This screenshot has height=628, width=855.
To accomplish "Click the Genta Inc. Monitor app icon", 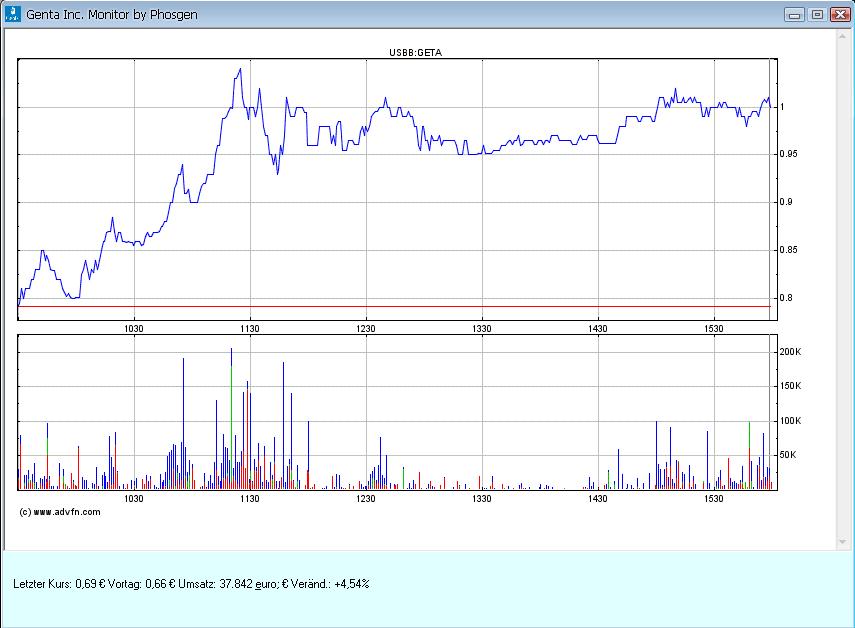I will [x=12, y=14].
